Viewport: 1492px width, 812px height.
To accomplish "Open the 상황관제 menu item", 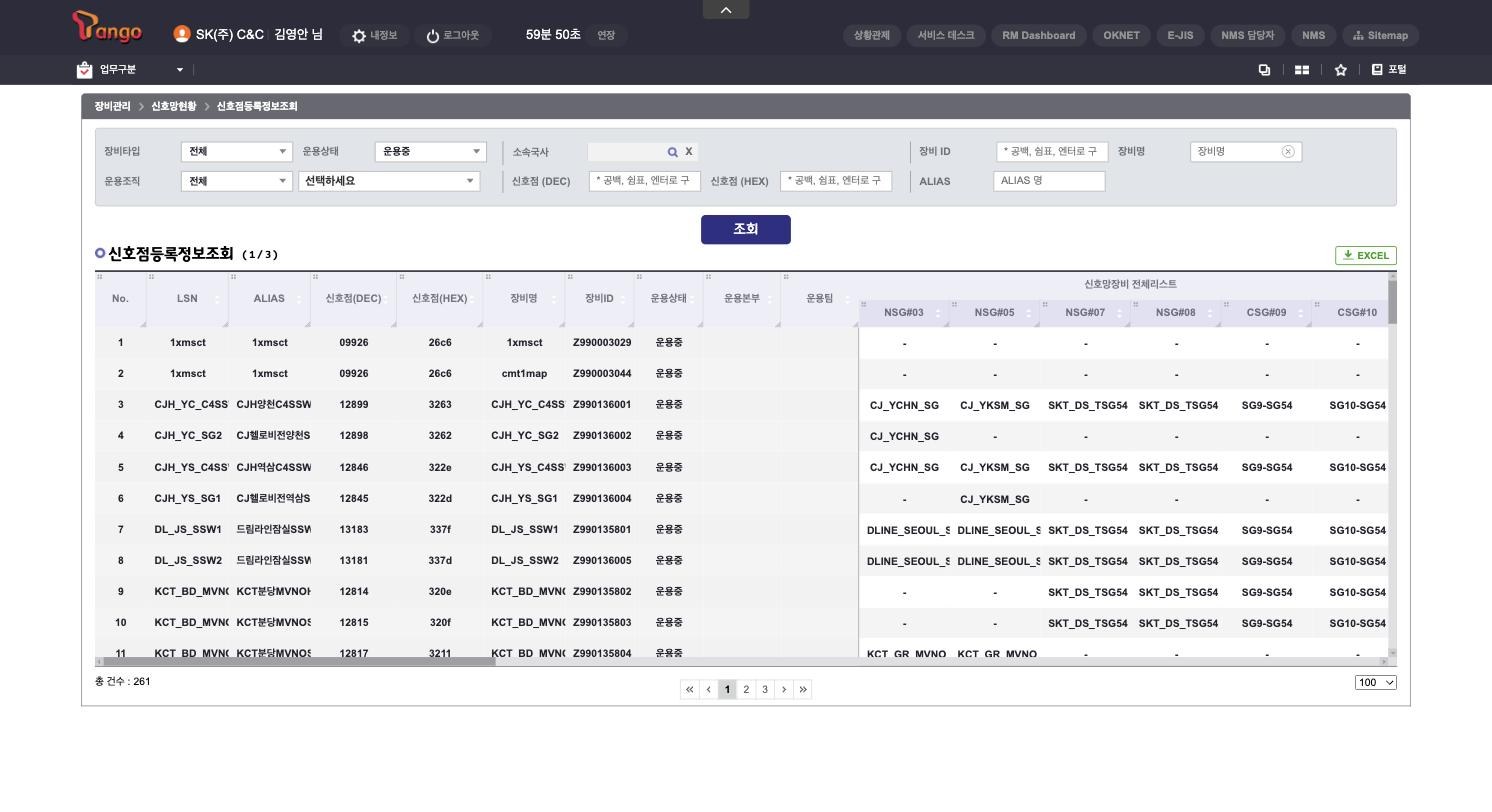I will [x=872, y=35].
